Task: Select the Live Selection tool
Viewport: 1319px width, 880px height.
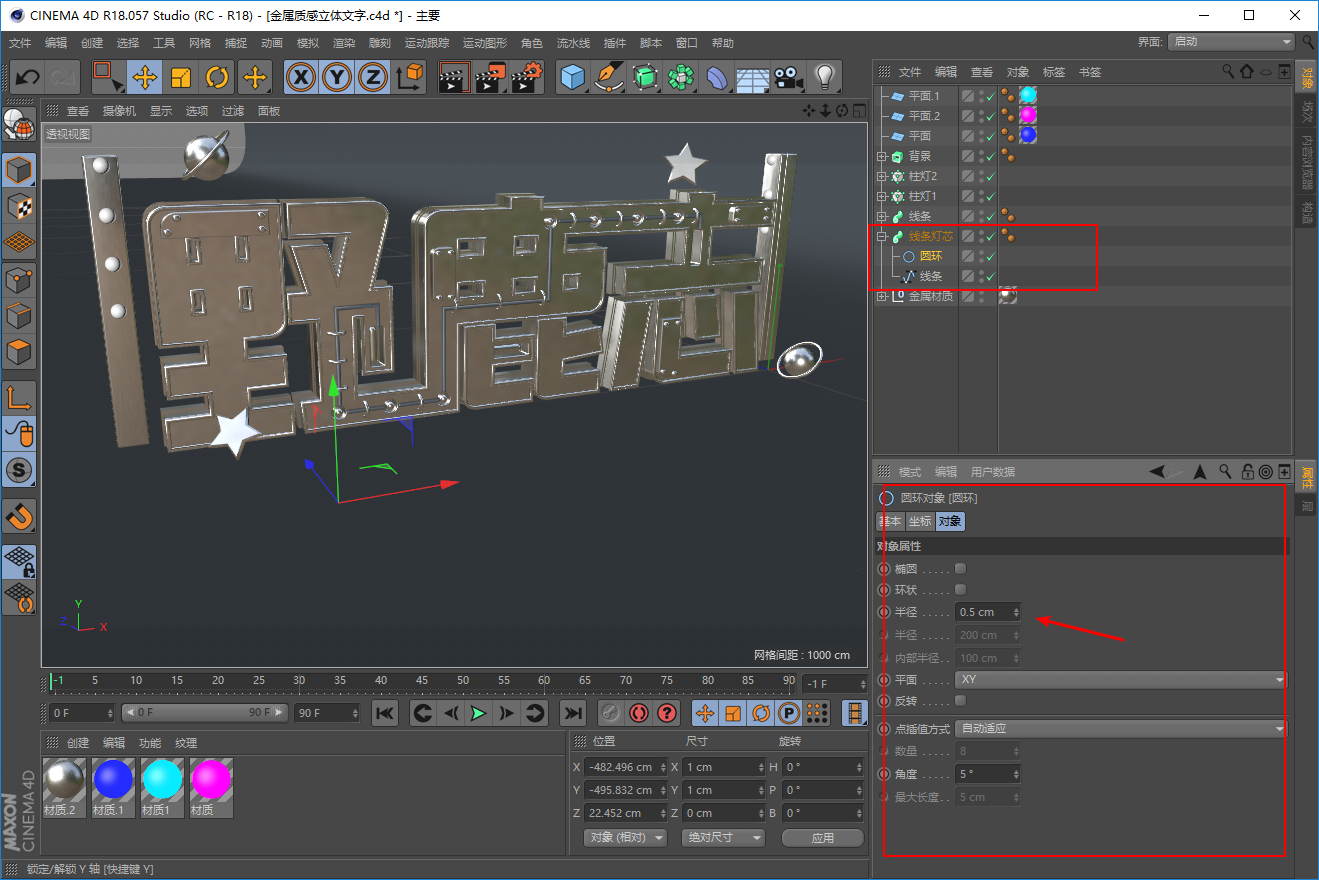Action: (107, 77)
